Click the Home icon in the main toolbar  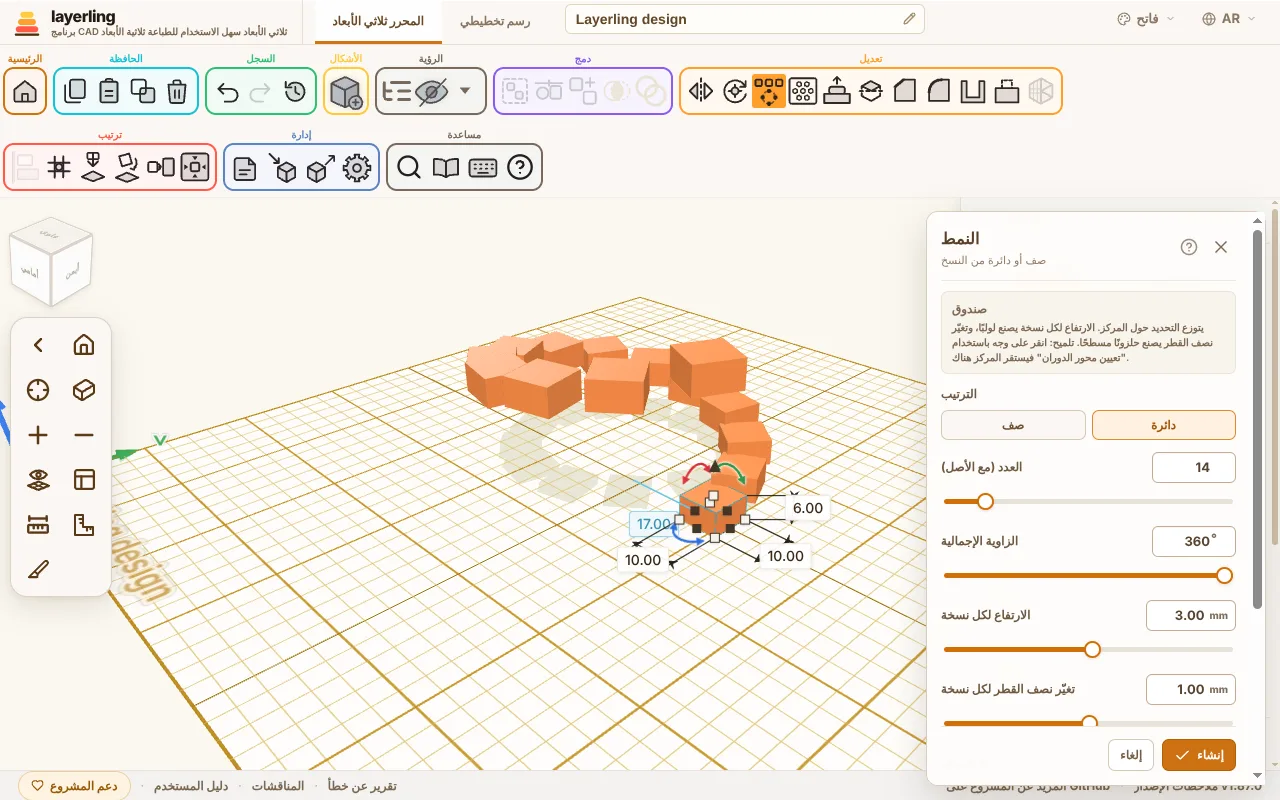click(25, 91)
